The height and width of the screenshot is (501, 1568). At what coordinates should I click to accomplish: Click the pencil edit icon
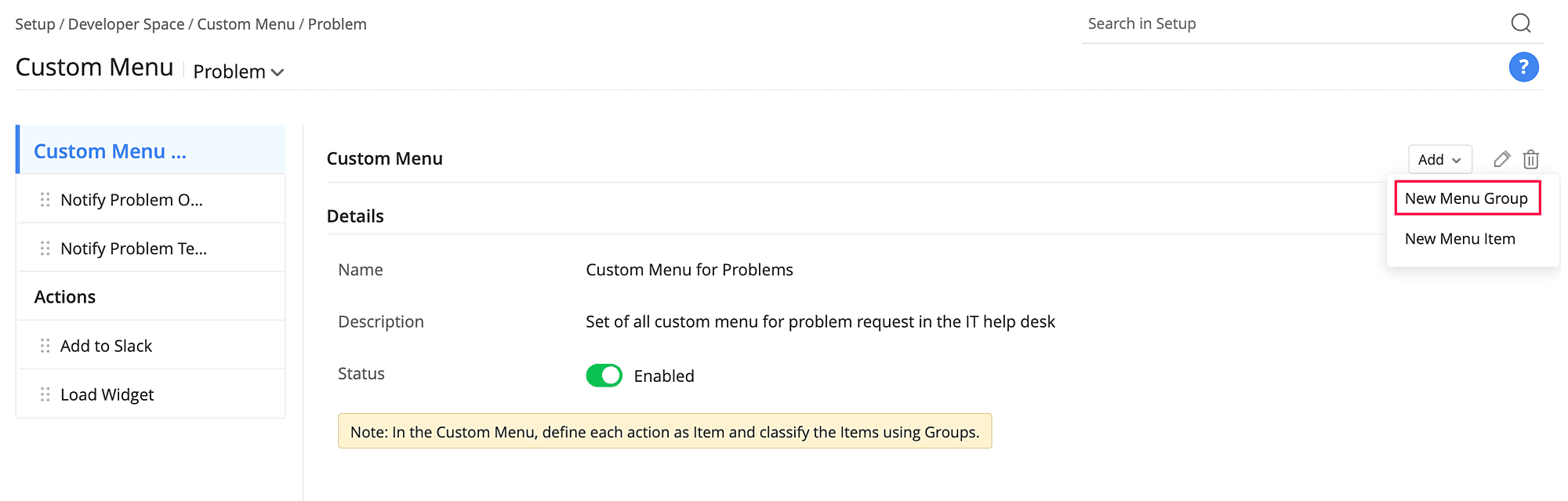coord(1501,160)
